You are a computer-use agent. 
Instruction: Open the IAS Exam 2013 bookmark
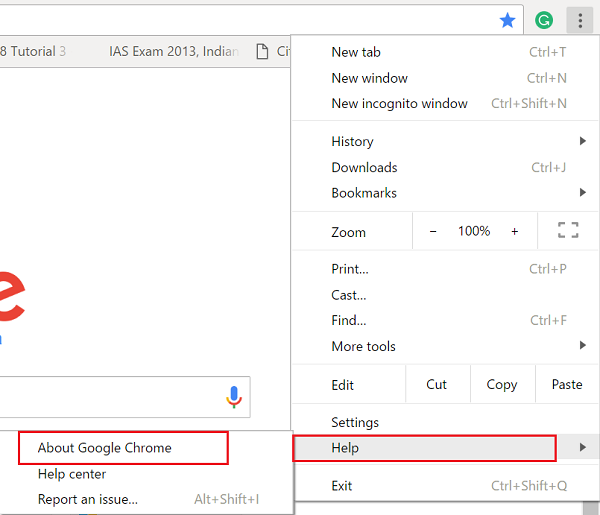(x=174, y=51)
